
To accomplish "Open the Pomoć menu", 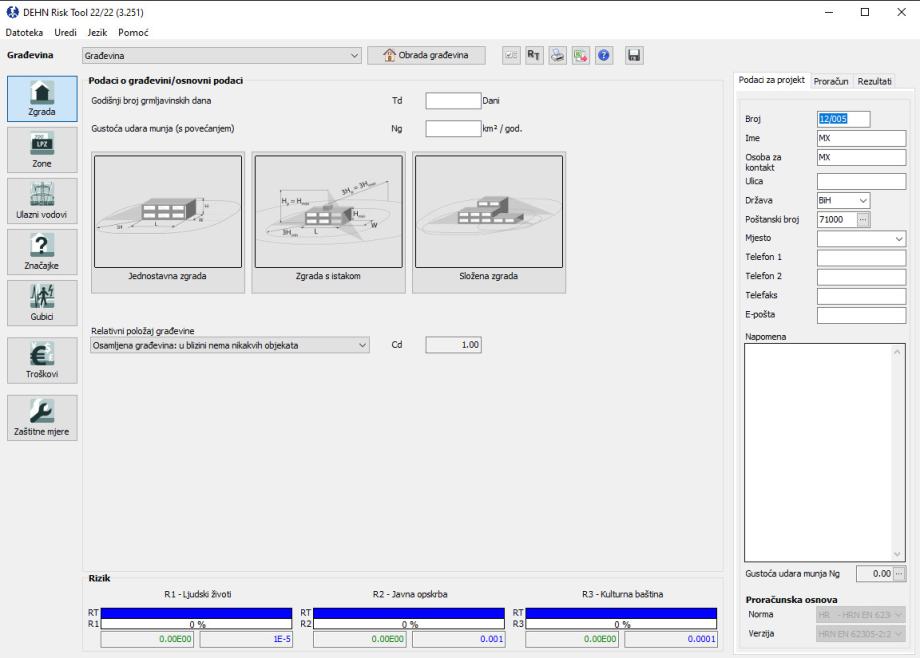I will click(x=133, y=32).
